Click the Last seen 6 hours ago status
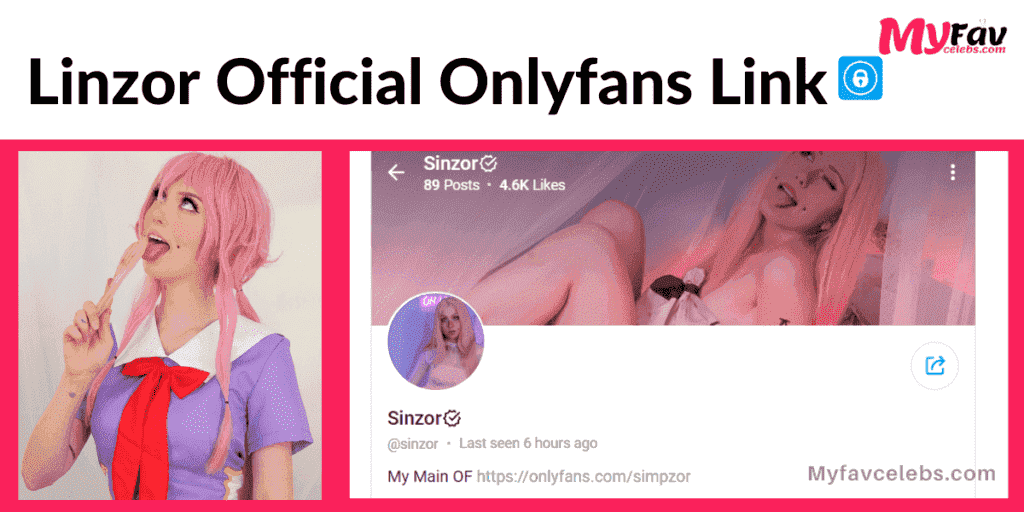Viewport: 1024px width, 512px height. pyautogui.click(x=528, y=443)
